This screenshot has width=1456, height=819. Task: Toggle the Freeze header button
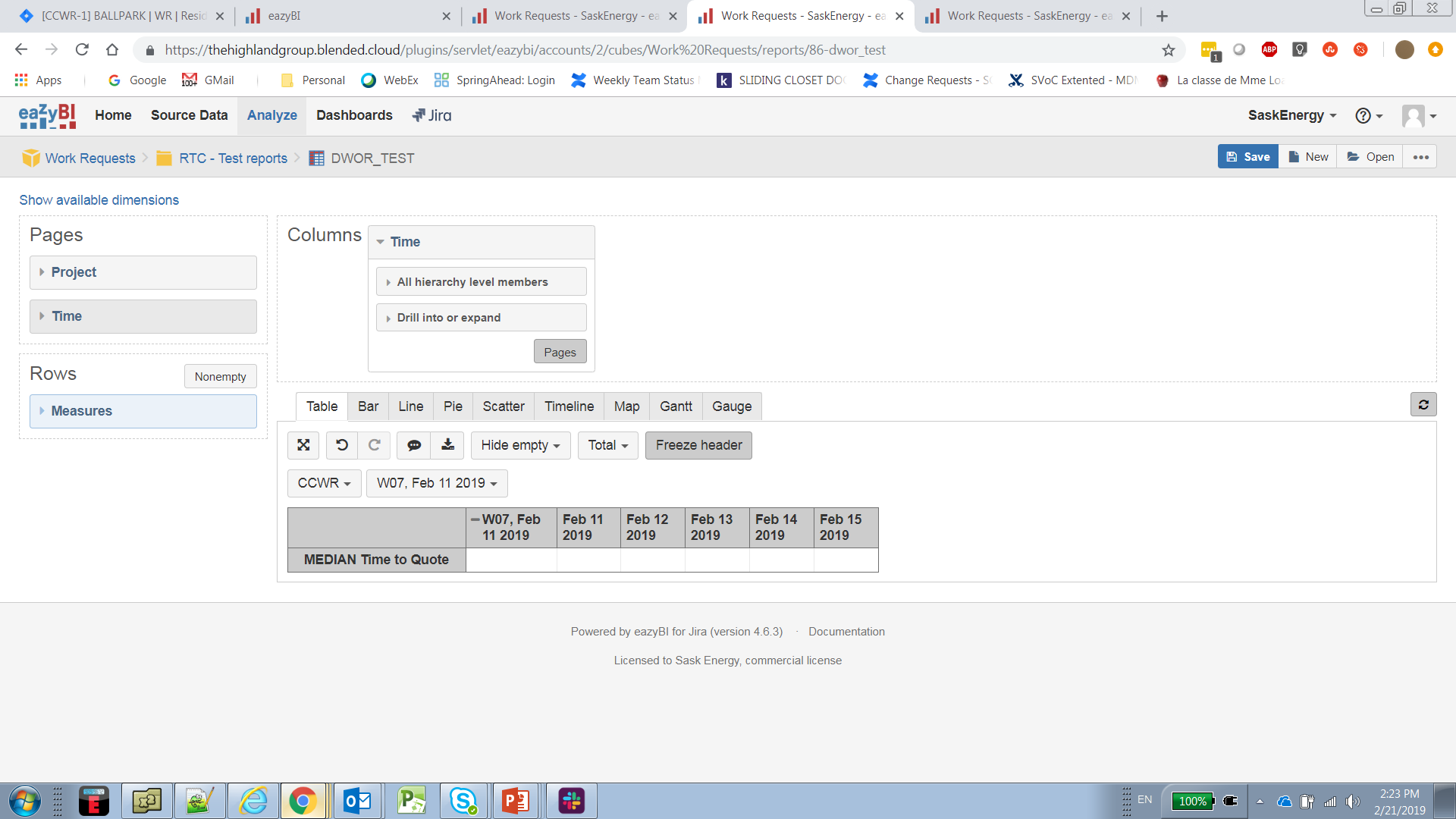pyautogui.click(x=698, y=445)
